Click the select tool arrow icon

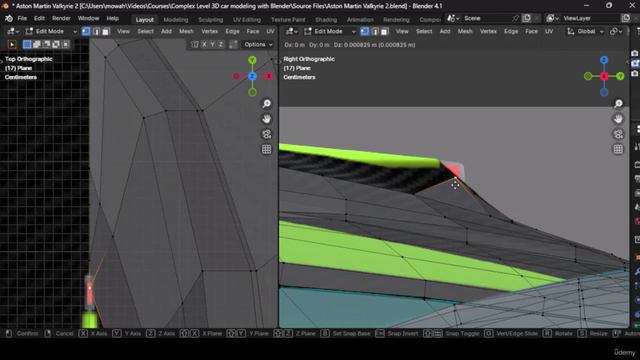pos(12,44)
